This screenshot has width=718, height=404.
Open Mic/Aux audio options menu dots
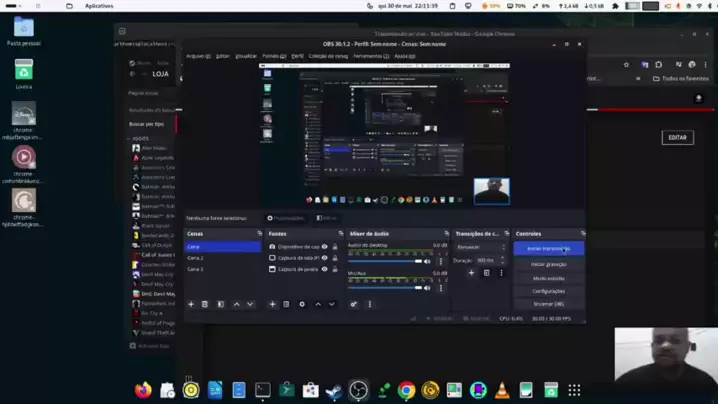pos(441,288)
